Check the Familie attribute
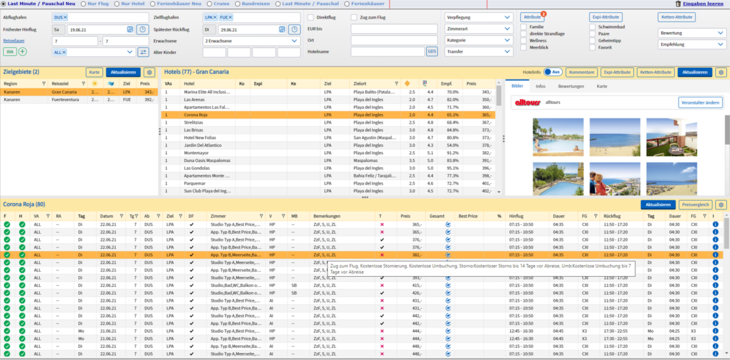The height and width of the screenshot is (360, 730). tap(524, 27)
